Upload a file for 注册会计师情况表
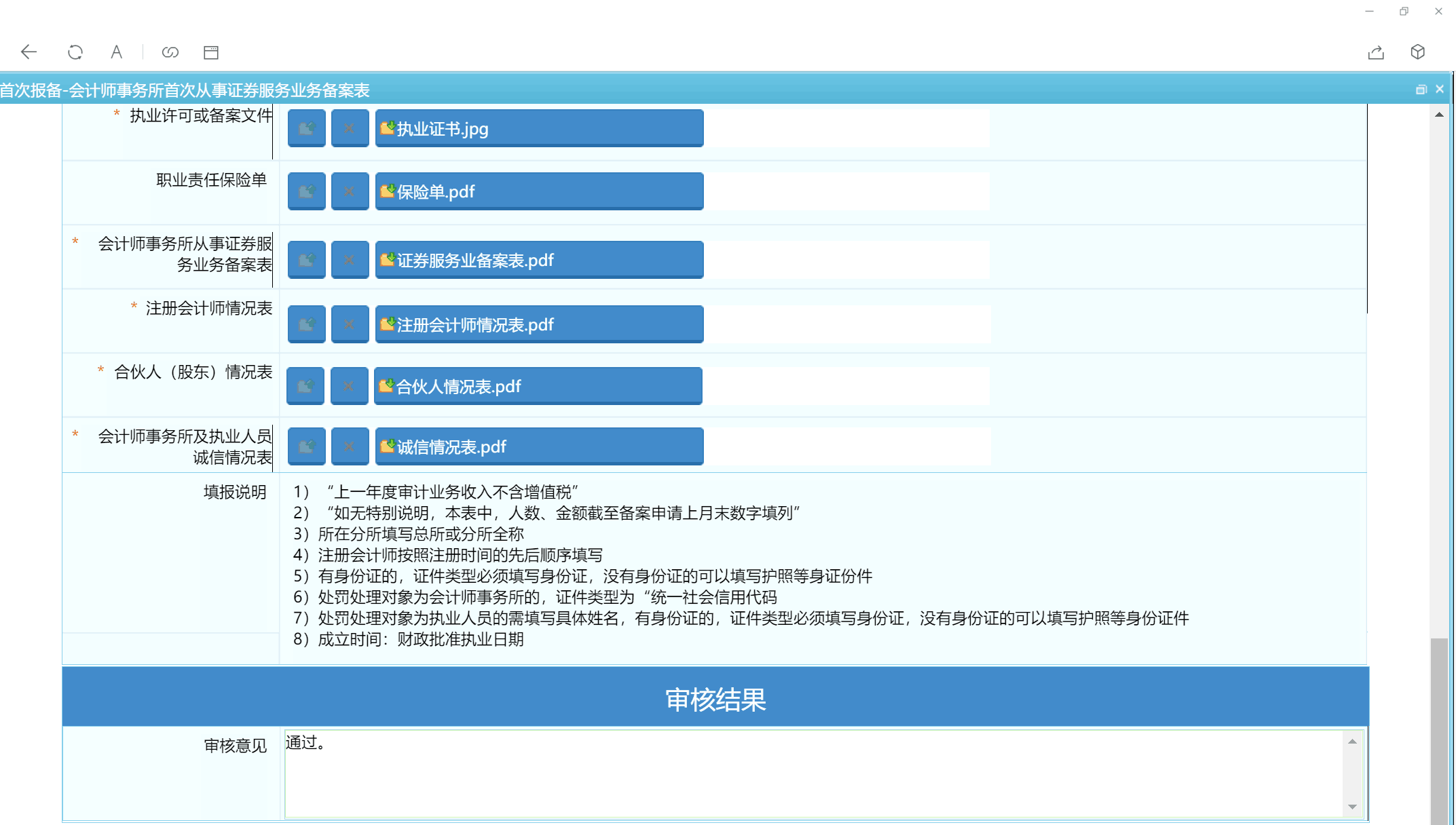 (306, 324)
